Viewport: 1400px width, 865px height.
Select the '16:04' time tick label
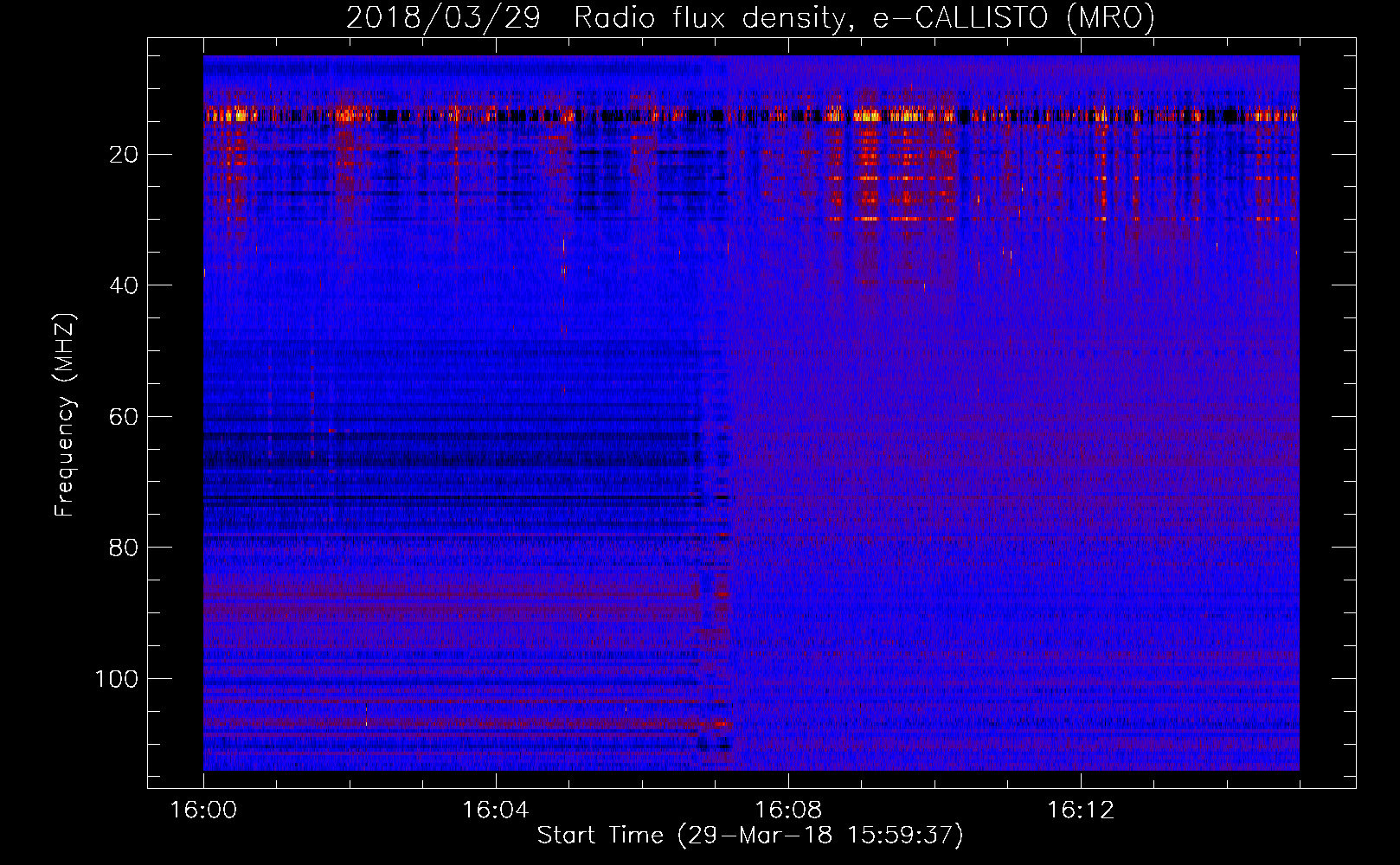click(495, 811)
